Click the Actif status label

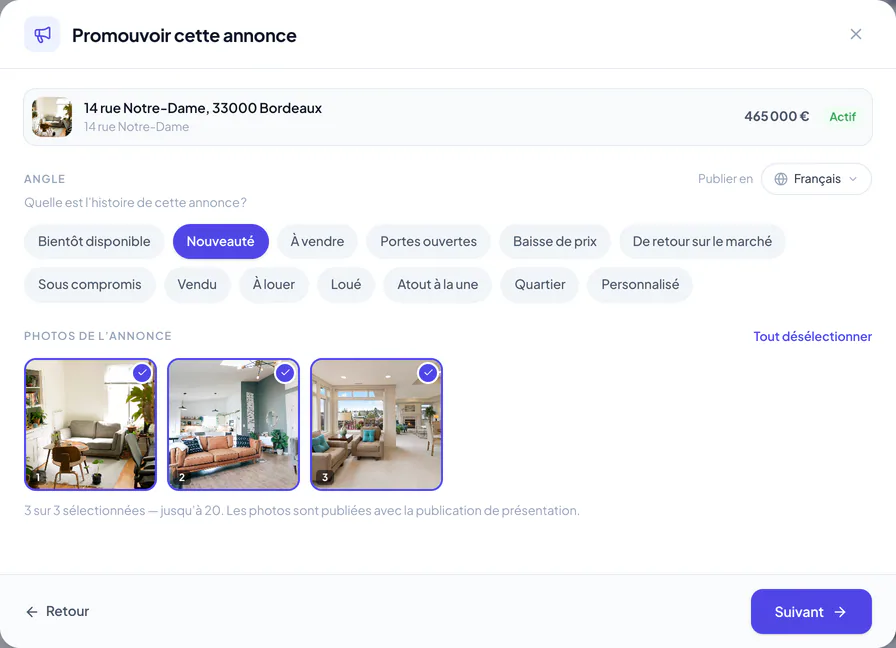pyautogui.click(x=842, y=117)
